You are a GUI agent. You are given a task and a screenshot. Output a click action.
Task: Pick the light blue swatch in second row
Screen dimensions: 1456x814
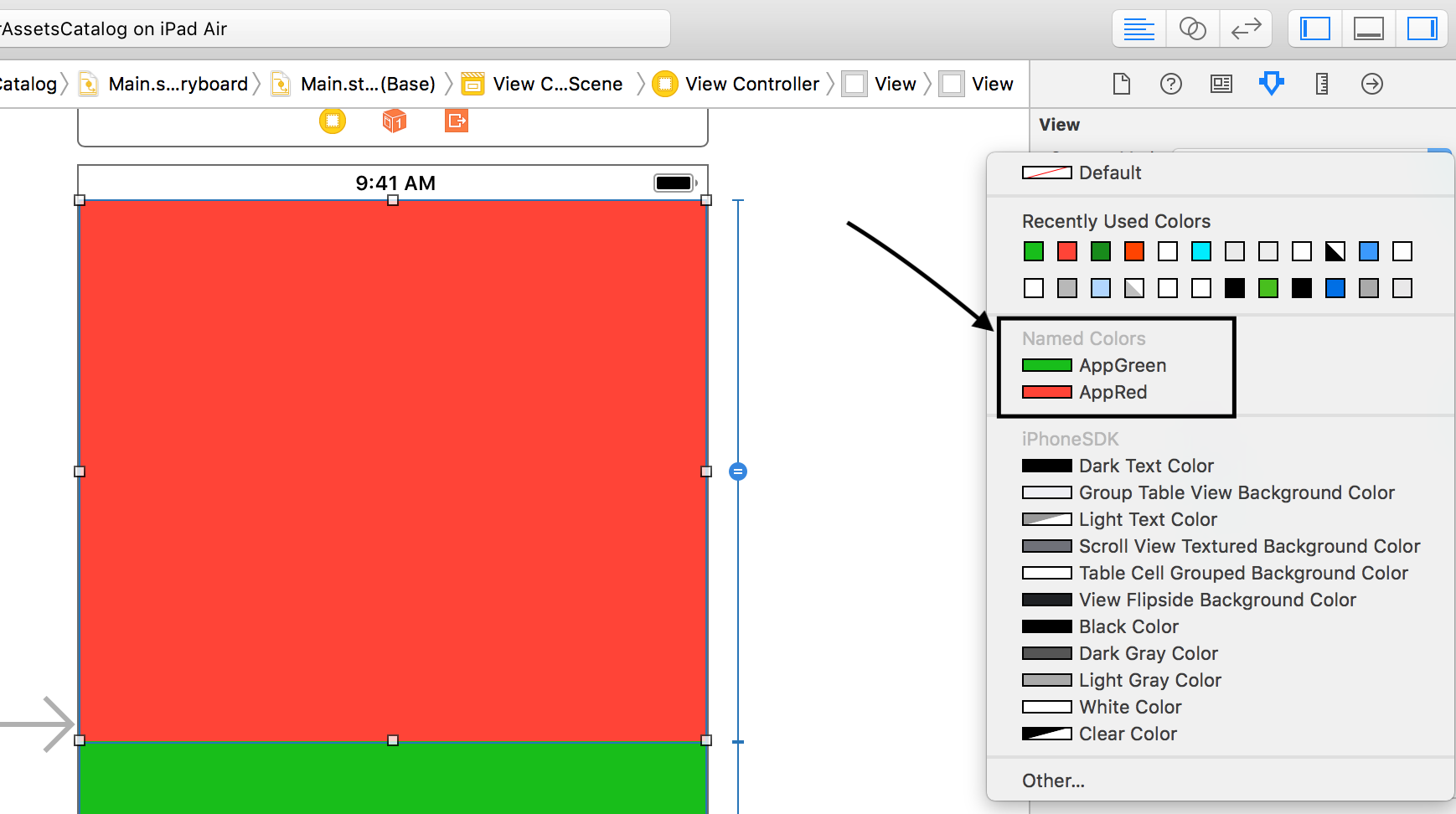1101,288
